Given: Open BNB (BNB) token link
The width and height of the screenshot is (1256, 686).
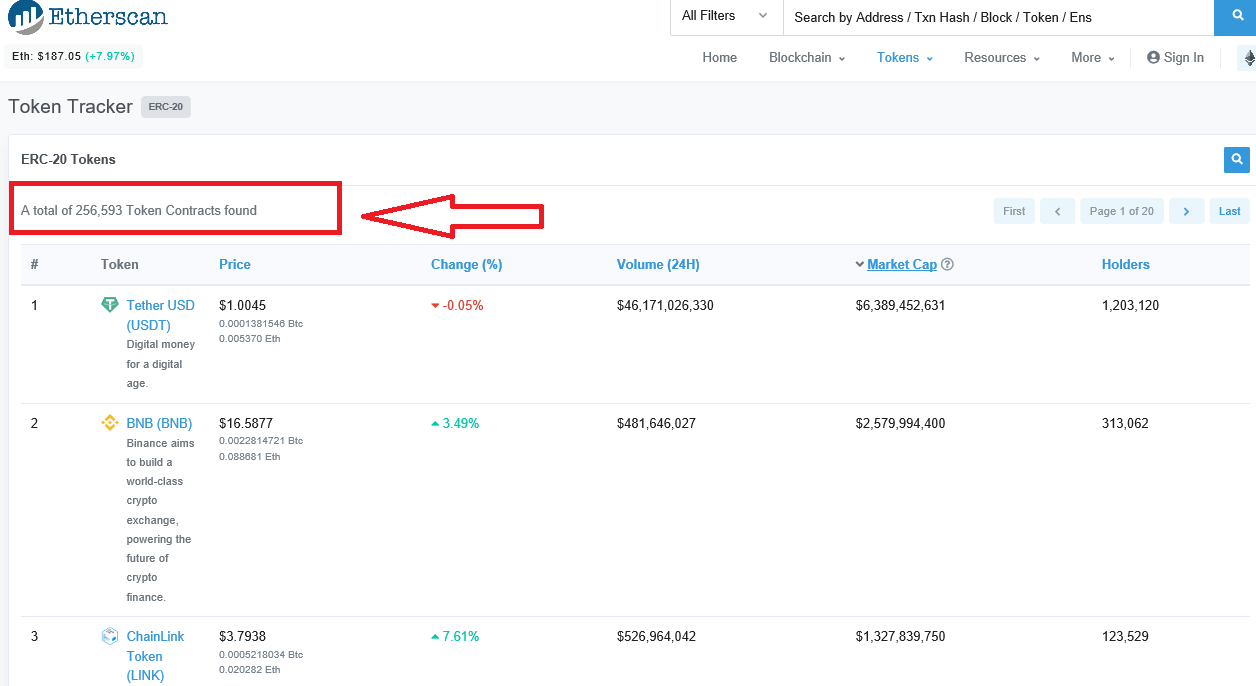Looking at the screenshot, I should coord(160,424).
